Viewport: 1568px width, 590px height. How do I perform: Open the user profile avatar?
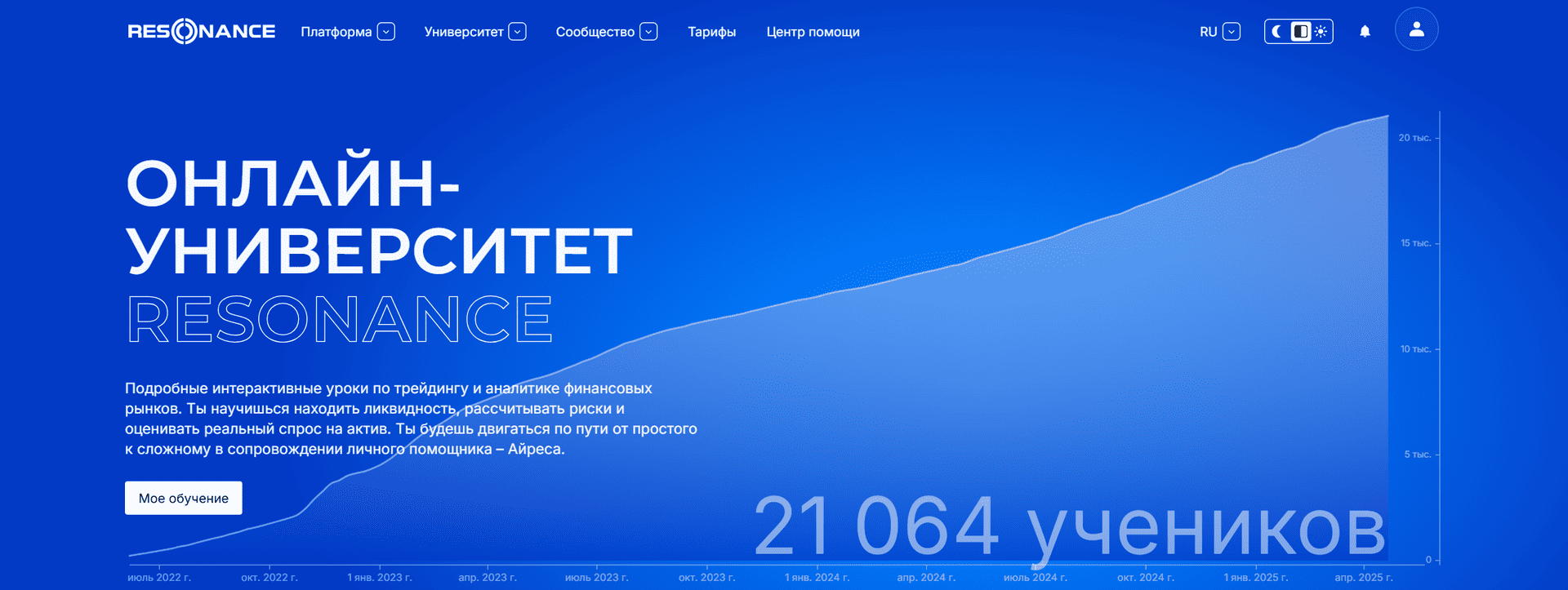point(1417,29)
